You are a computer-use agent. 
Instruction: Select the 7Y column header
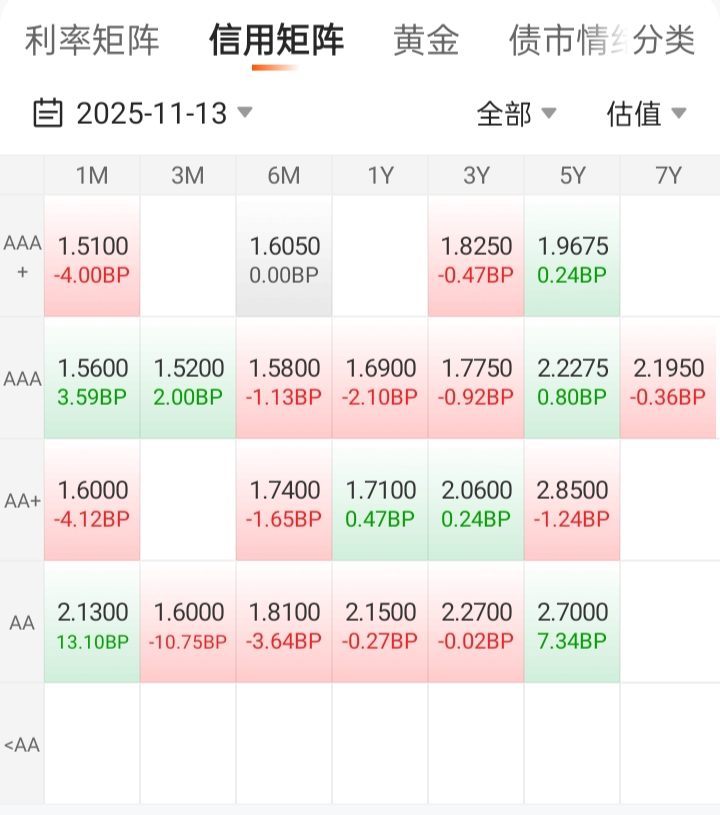[x=668, y=176]
